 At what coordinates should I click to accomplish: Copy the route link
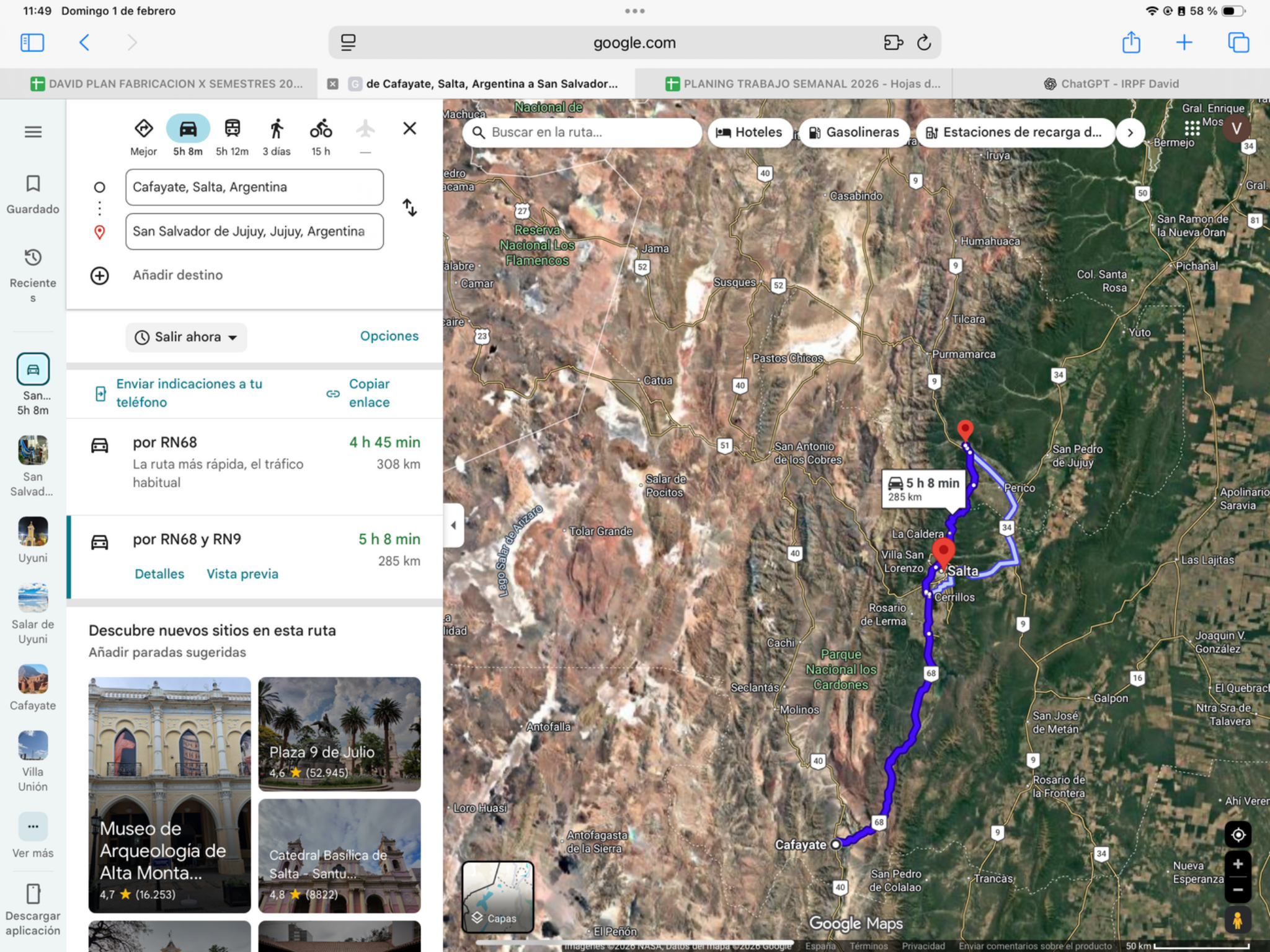[x=360, y=393]
